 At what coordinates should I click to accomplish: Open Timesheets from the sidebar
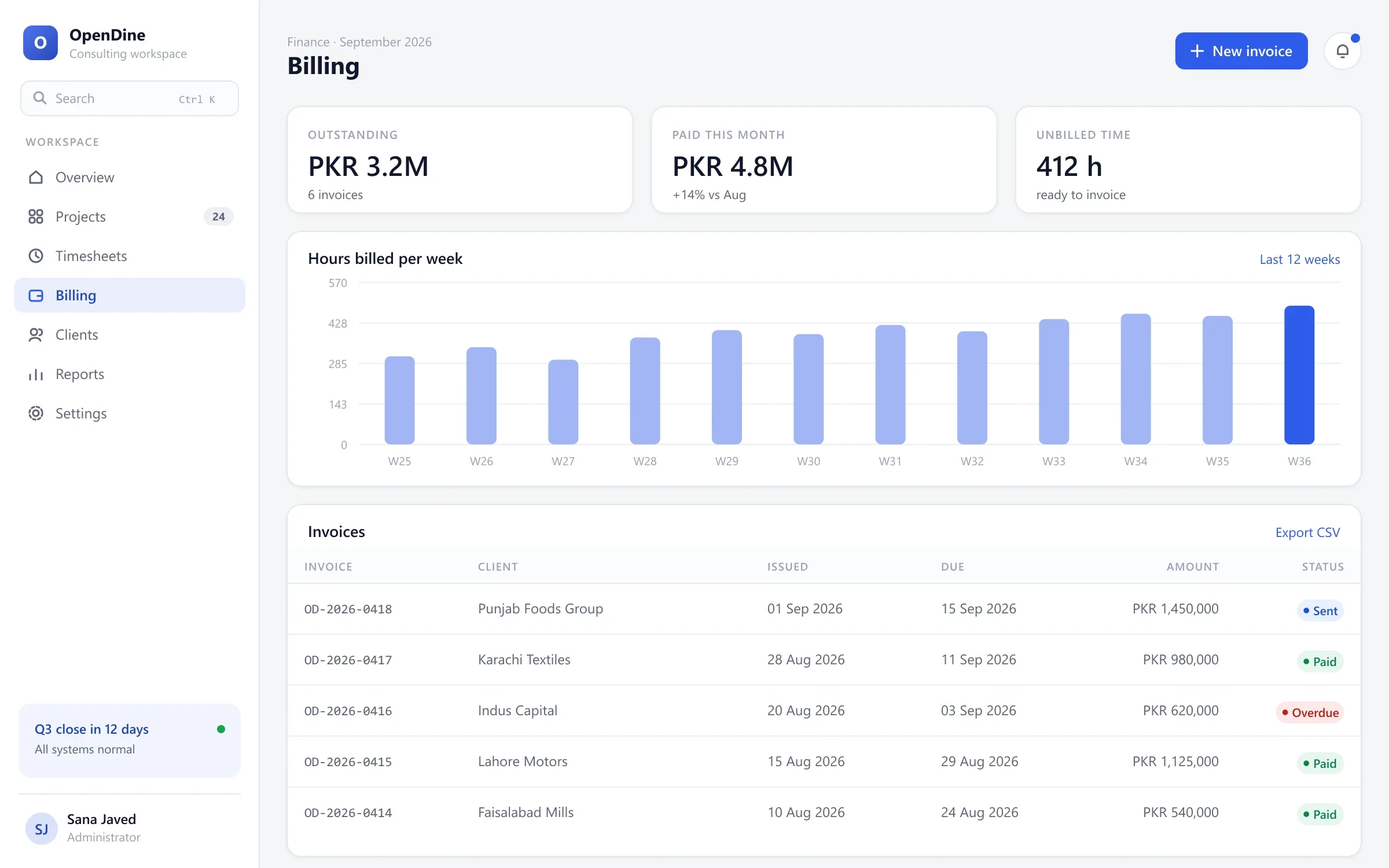click(x=130, y=256)
